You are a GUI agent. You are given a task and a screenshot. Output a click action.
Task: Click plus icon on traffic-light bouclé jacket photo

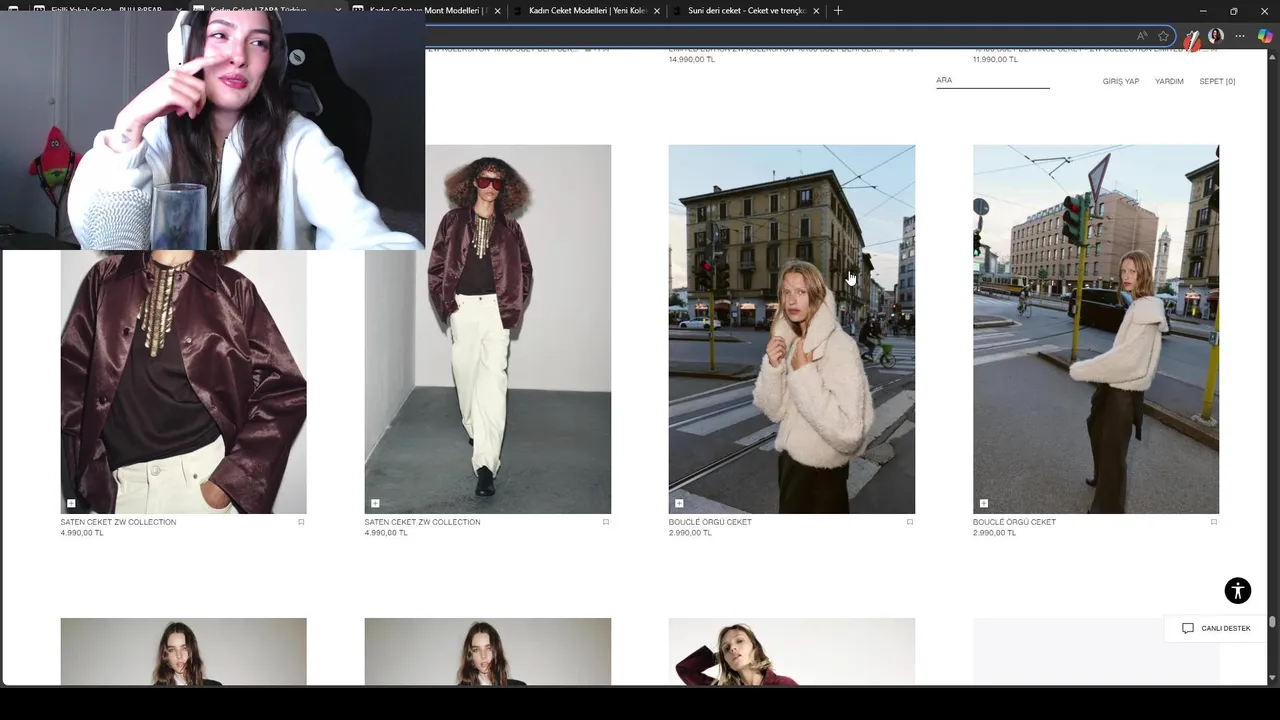pyautogui.click(x=984, y=503)
